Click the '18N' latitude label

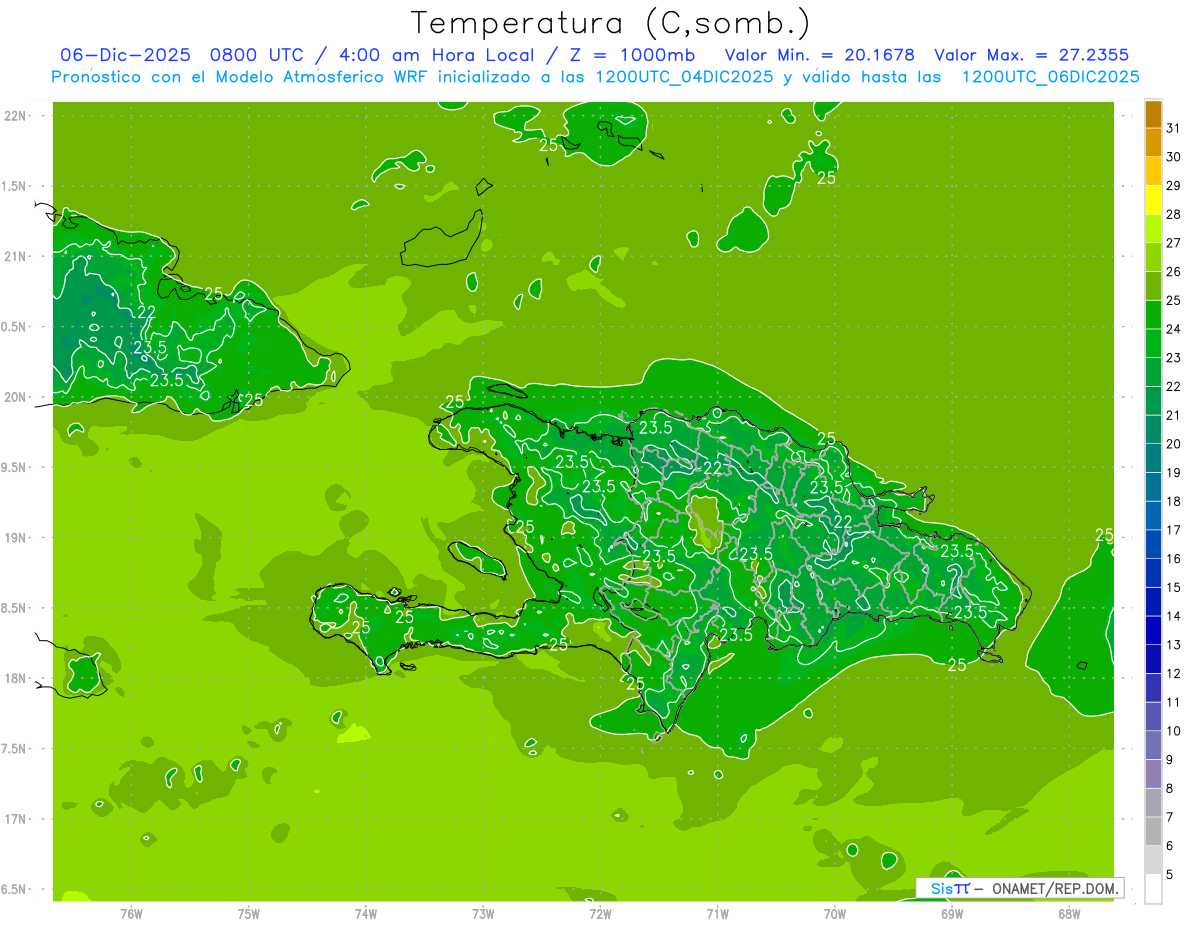coord(14,678)
